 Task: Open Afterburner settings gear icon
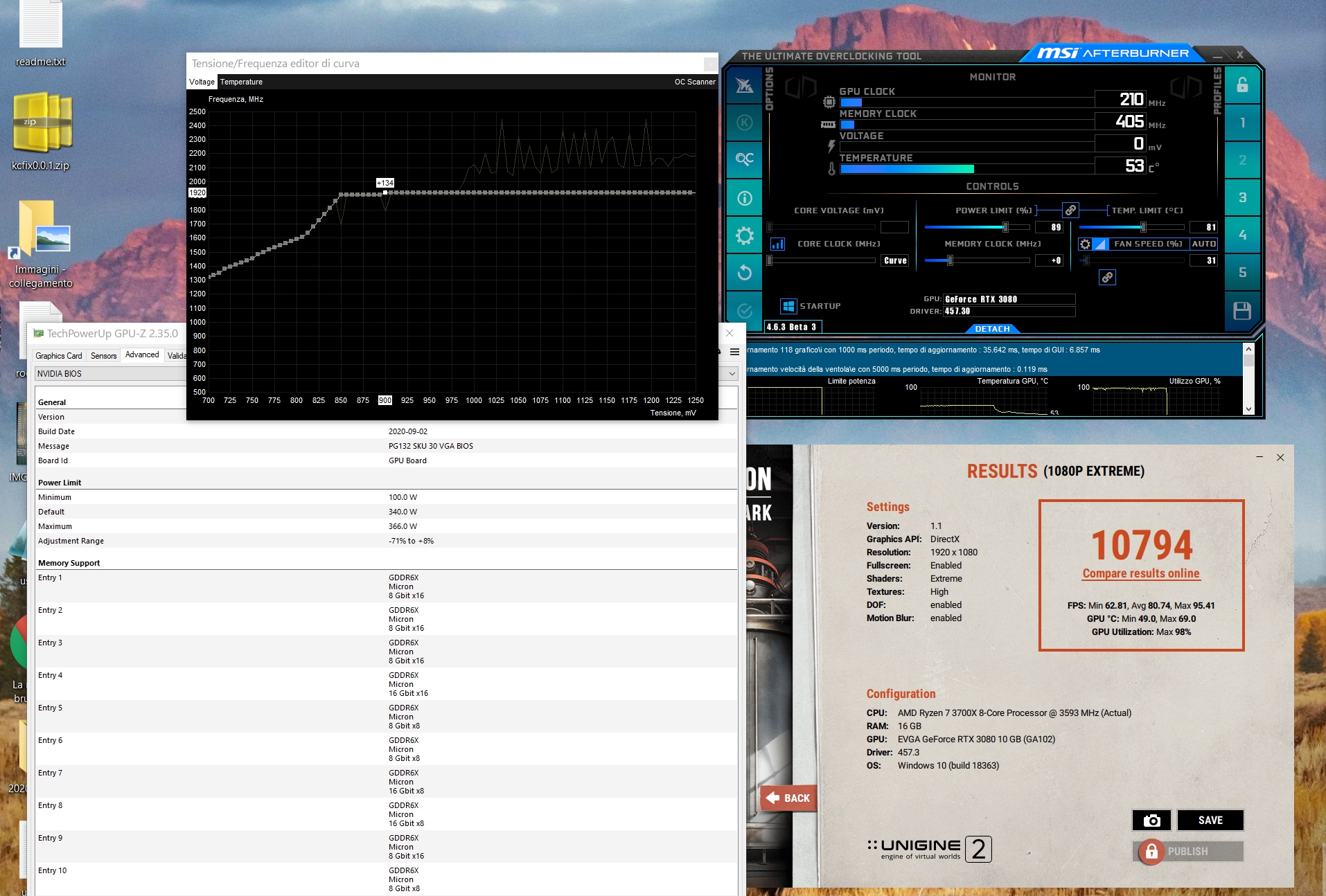pyautogui.click(x=744, y=235)
